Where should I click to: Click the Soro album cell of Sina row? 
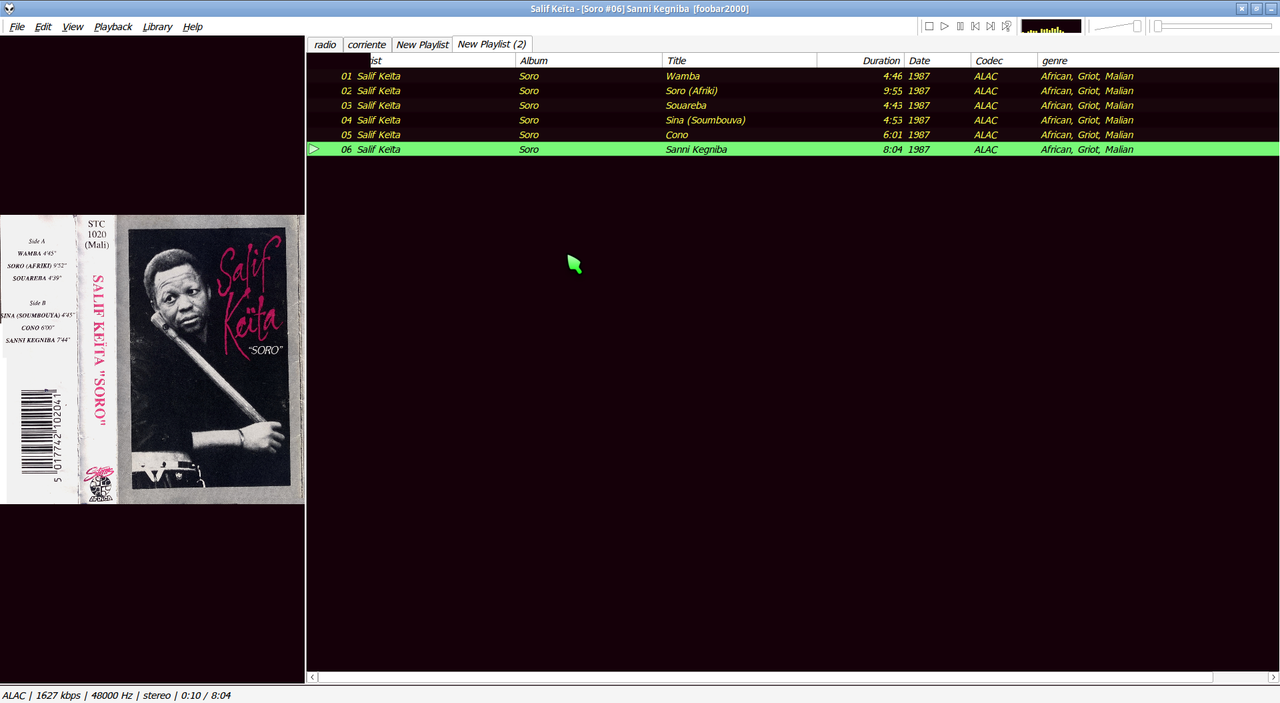(529, 120)
